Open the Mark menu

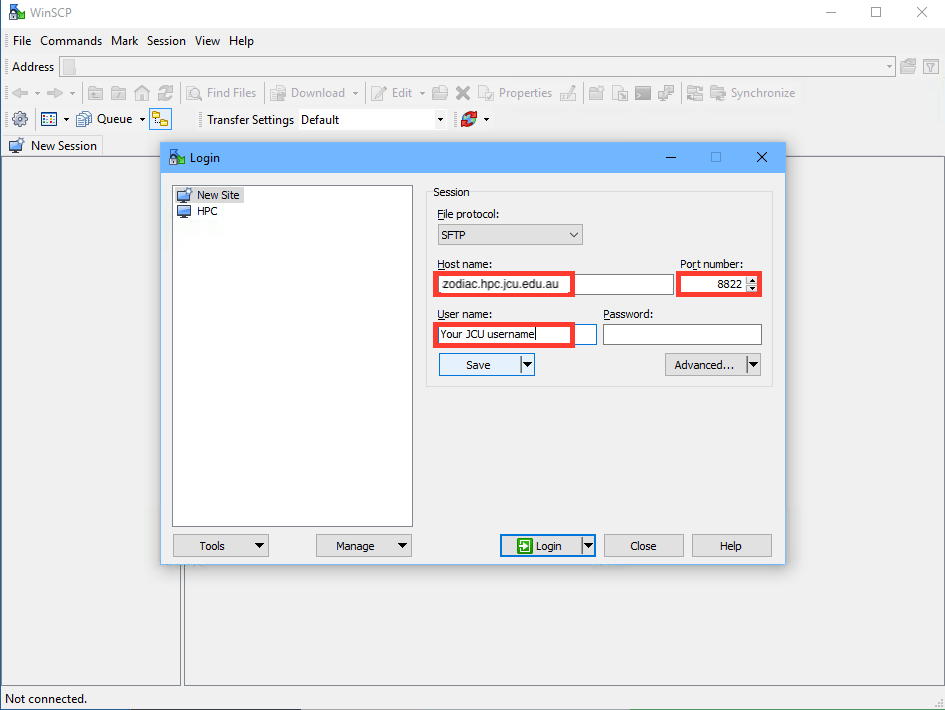point(125,41)
